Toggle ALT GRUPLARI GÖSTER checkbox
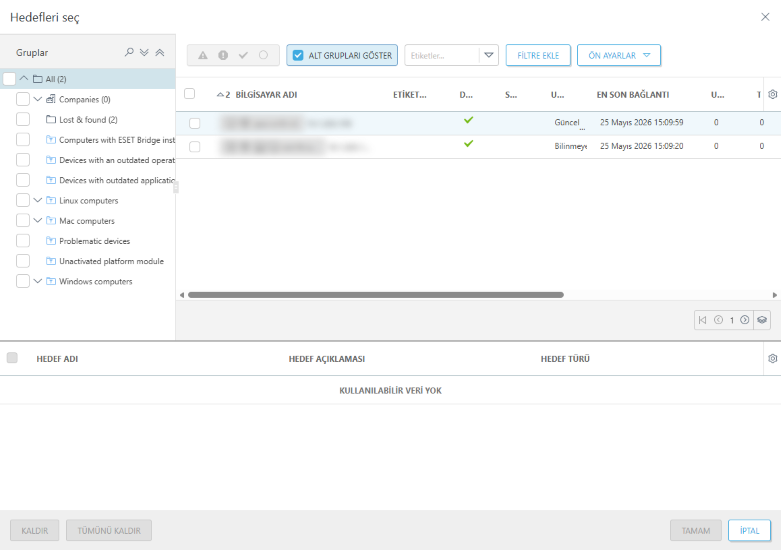The height and width of the screenshot is (550, 781). tap(298, 55)
